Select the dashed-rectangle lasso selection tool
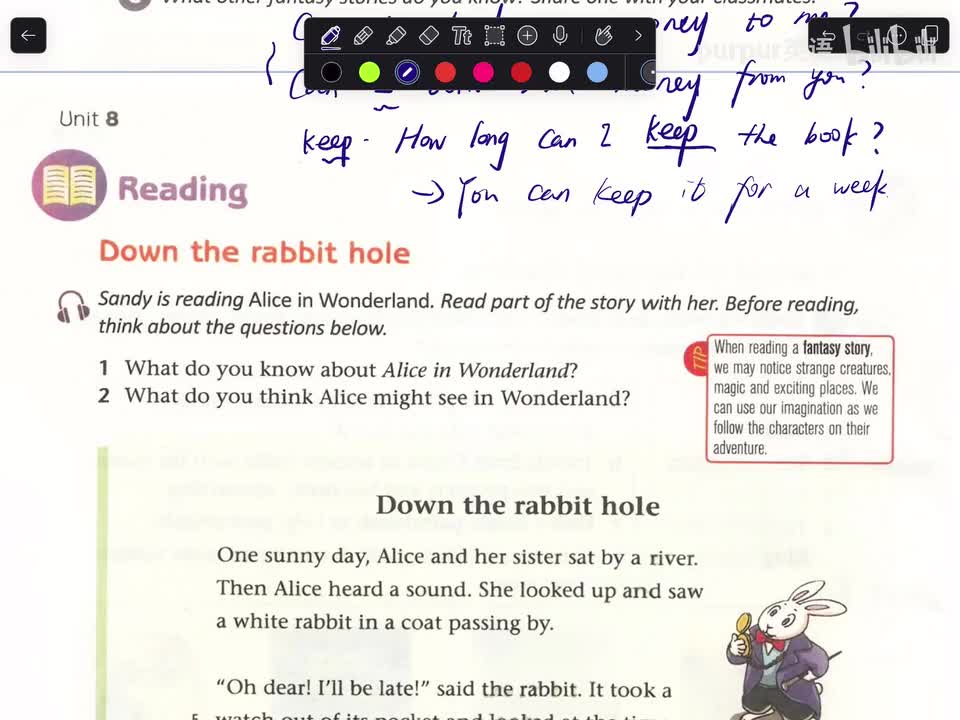Viewport: 960px width, 720px height. click(x=495, y=36)
